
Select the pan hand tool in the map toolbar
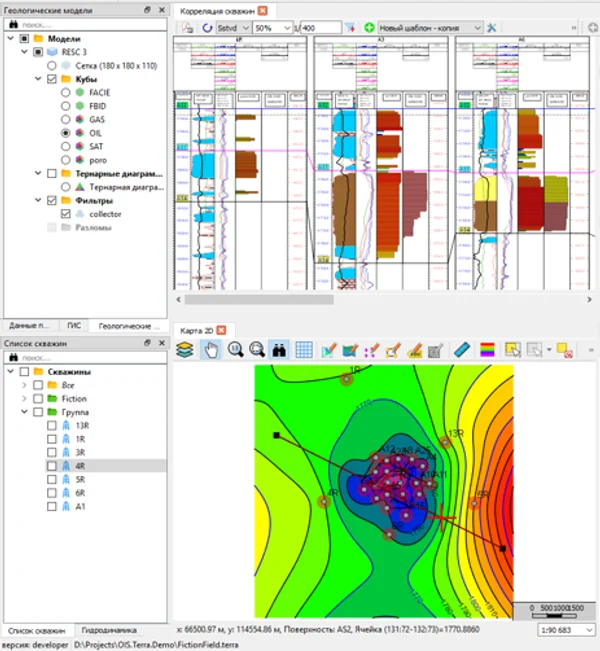tap(211, 349)
